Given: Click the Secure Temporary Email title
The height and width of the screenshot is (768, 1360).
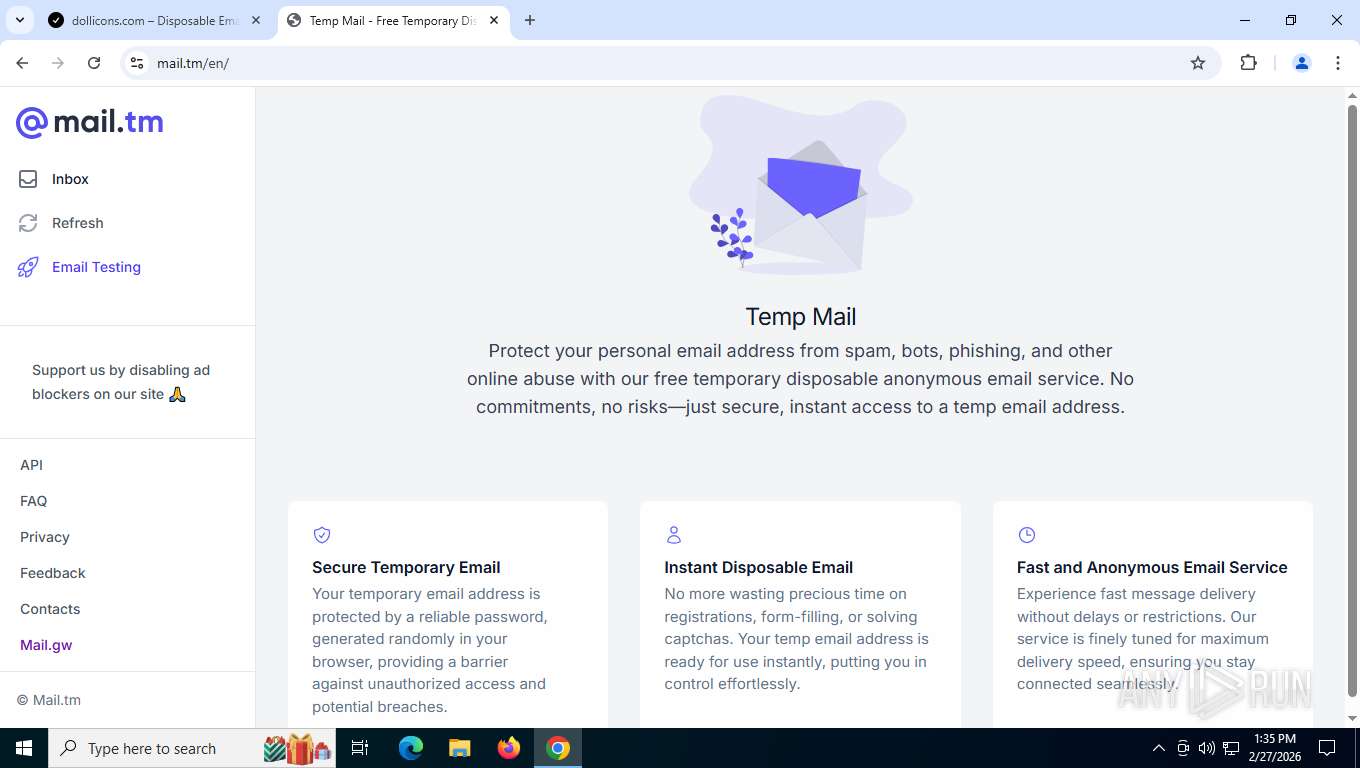Looking at the screenshot, I should [406, 567].
